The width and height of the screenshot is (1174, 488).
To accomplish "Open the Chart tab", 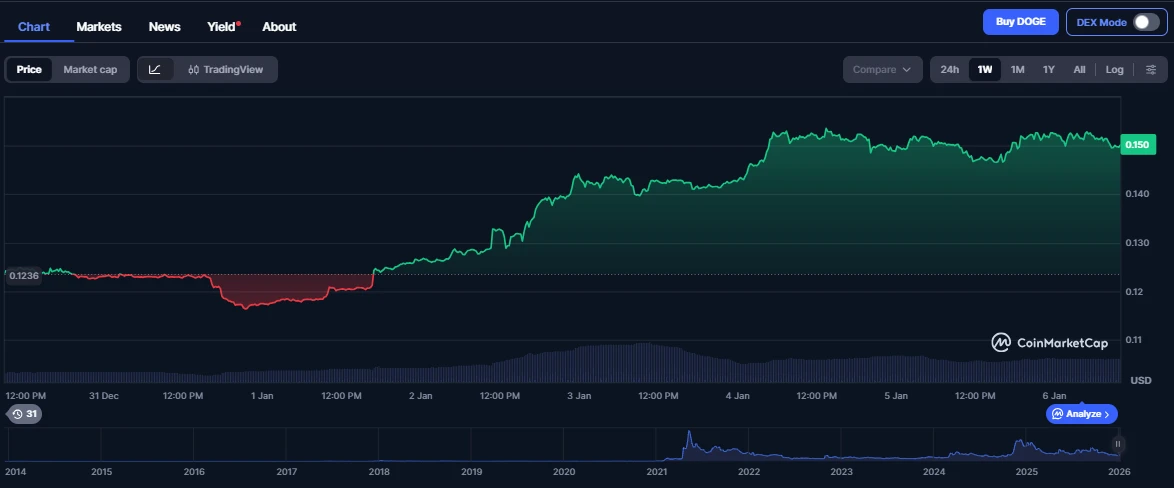I will tap(34, 27).
